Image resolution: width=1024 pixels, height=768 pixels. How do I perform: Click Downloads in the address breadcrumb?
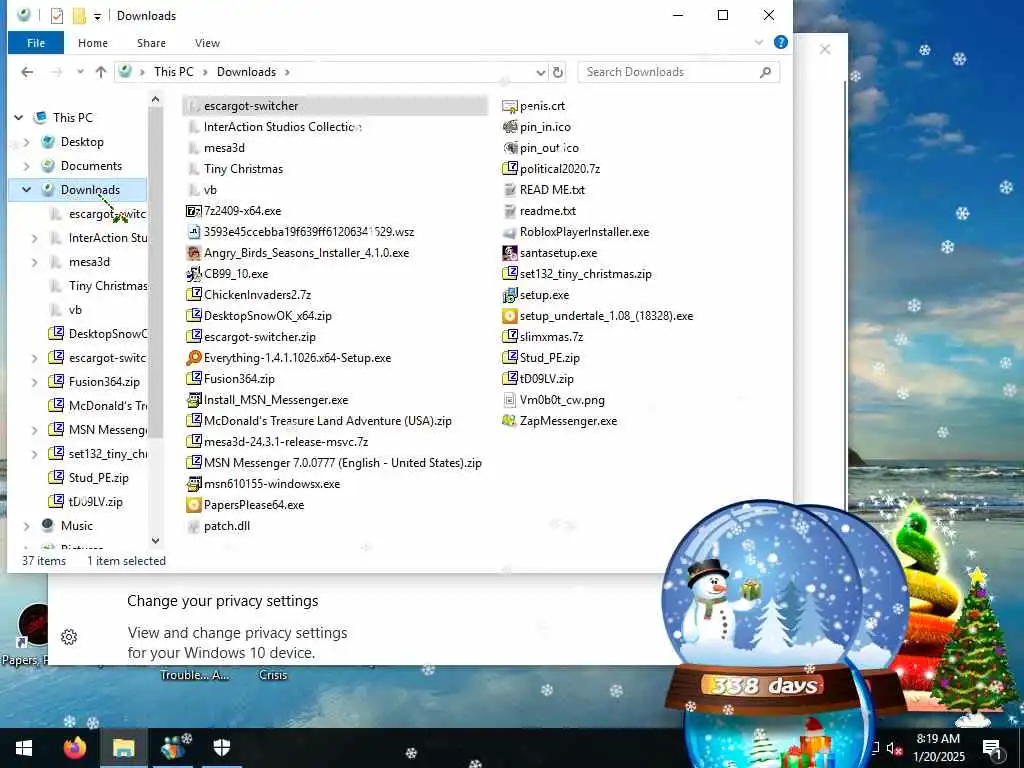click(x=246, y=72)
